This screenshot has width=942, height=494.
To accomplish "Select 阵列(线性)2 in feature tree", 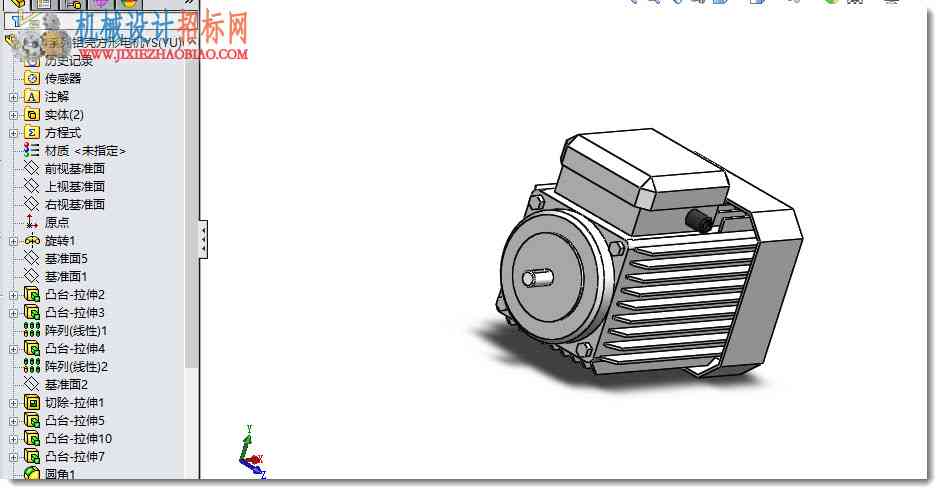I will click(x=76, y=366).
